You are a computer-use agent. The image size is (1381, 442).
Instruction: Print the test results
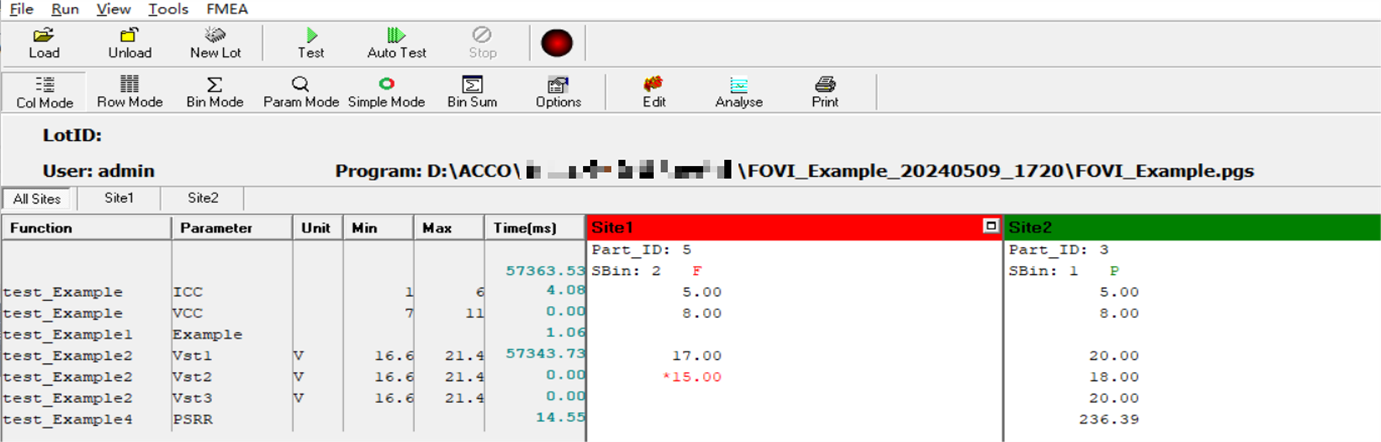click(825, 92)
